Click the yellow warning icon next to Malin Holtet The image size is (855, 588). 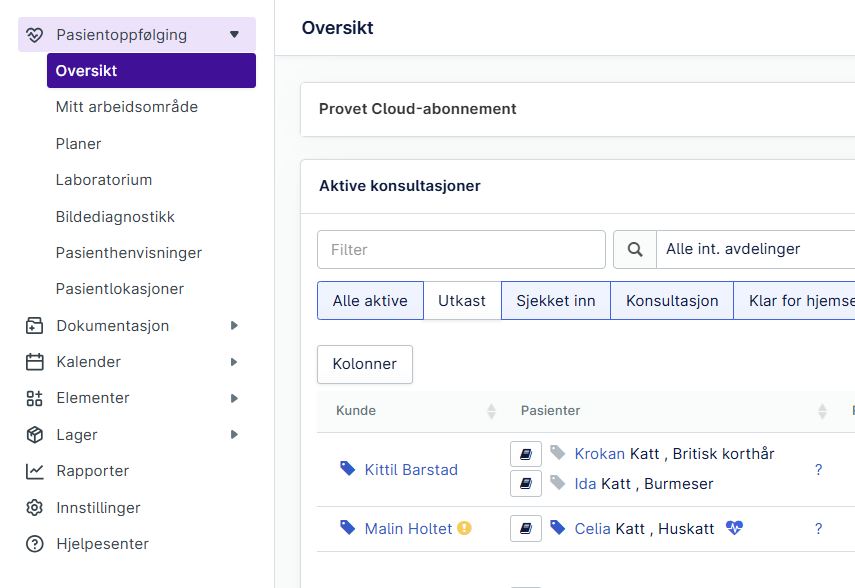pyautogui.click(x=464, y=528)
